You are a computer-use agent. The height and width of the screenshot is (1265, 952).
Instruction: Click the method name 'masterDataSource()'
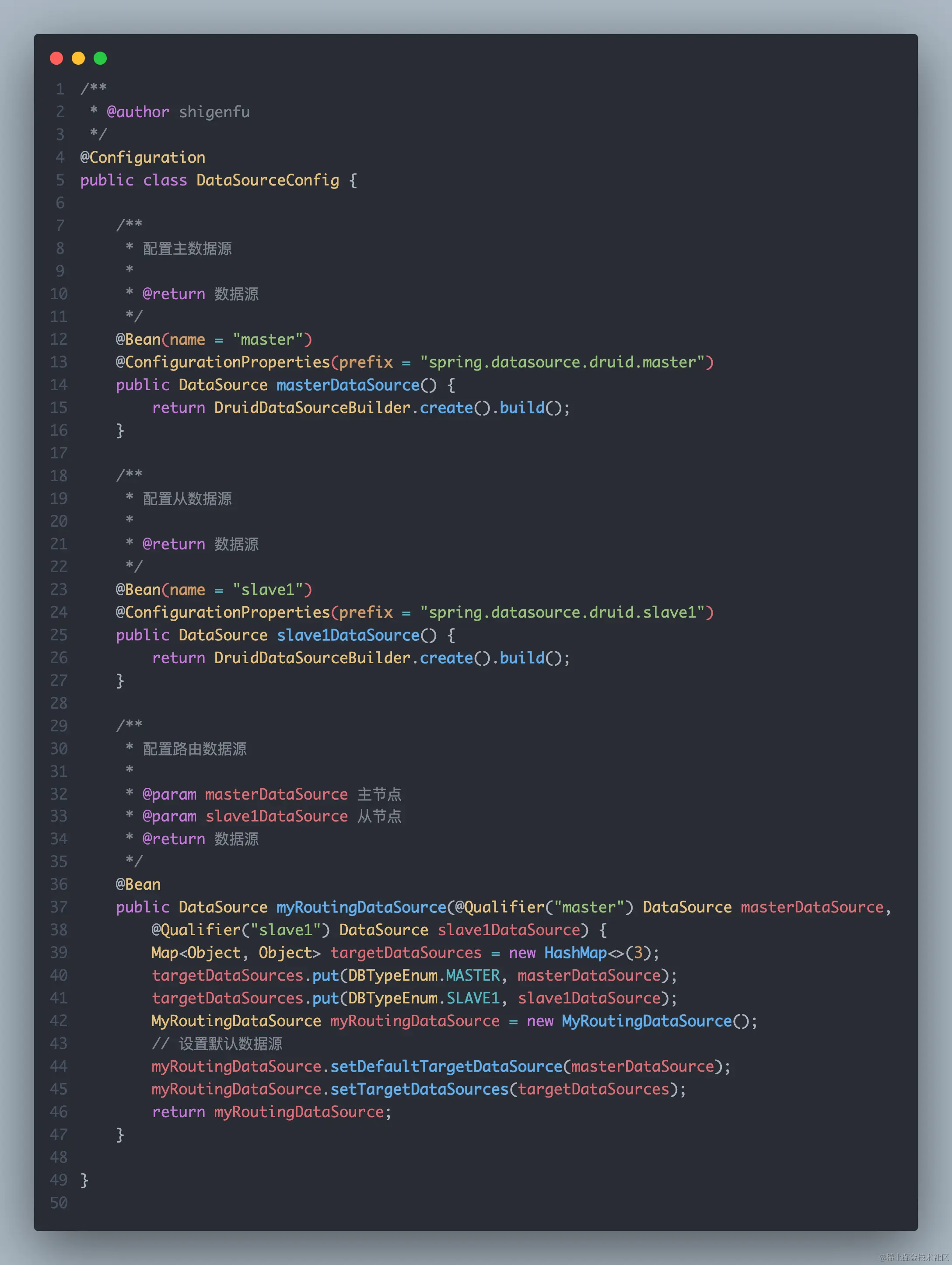coord(357,385)
